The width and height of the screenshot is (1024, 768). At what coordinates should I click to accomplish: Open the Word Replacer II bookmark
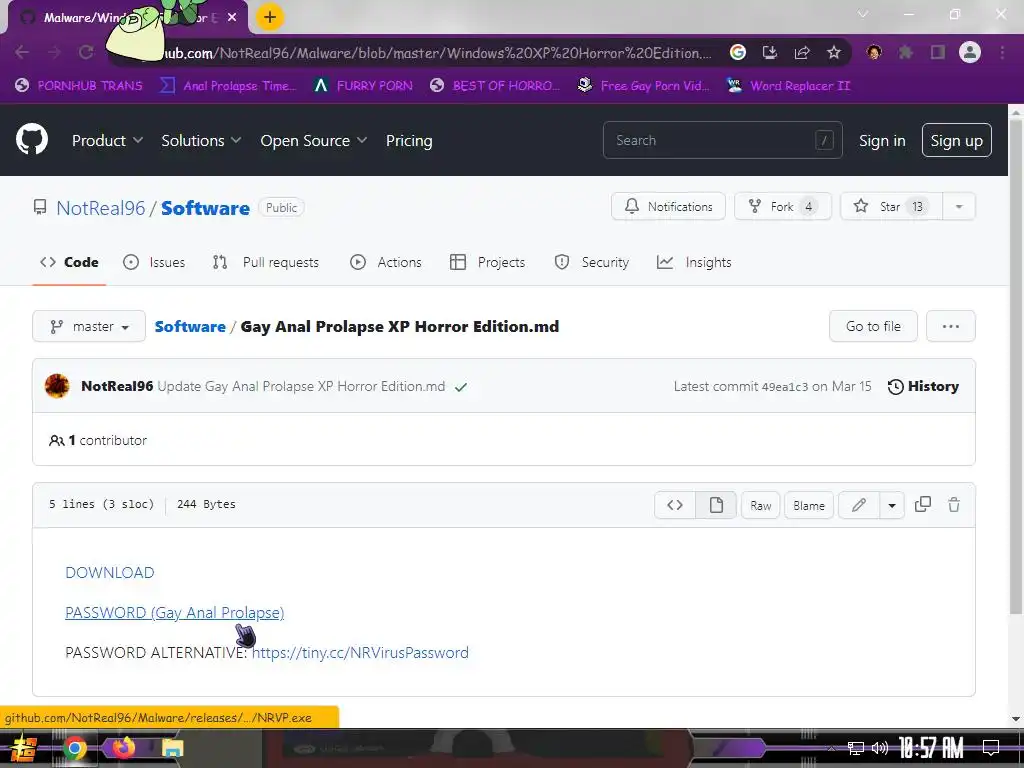tap(788, 86)
